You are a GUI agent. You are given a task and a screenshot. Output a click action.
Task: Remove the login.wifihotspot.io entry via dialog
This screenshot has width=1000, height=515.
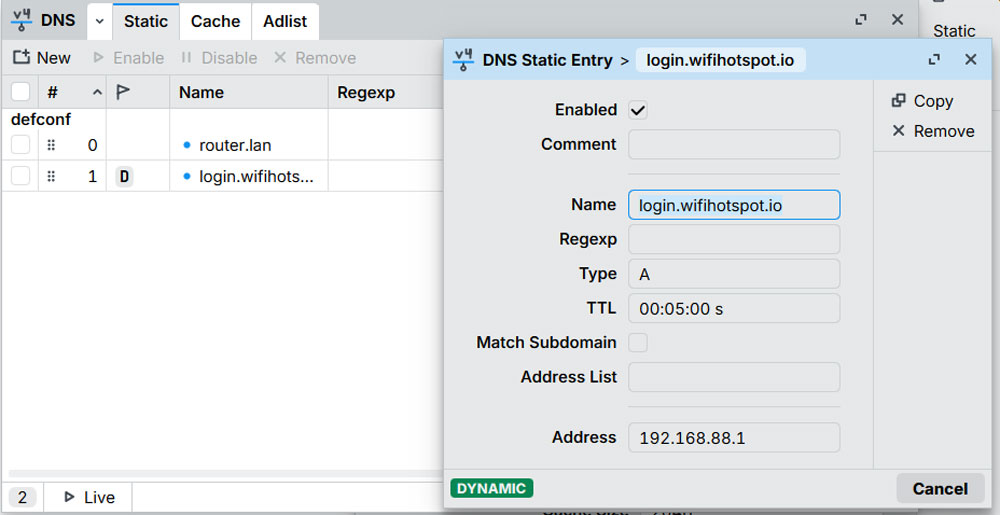pos(932,131)
